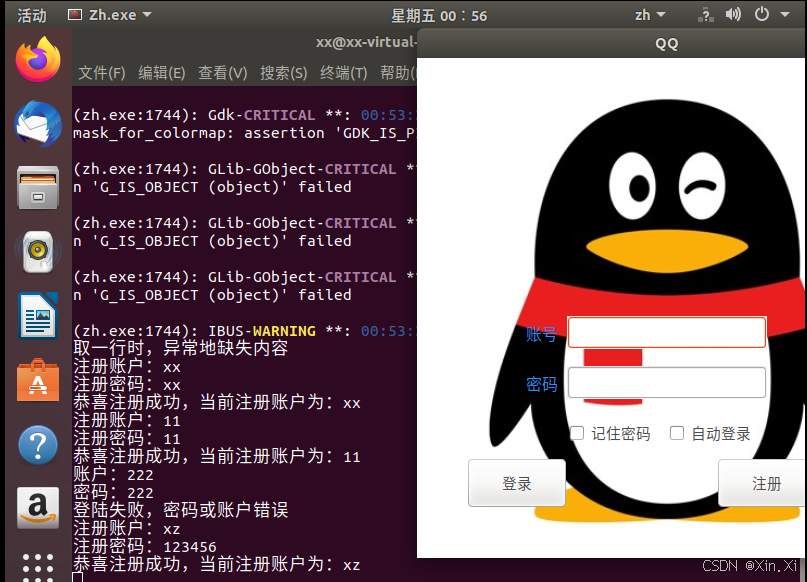The height and width of the screenshot is (582, 807).
Task: Click the 活动 activities button
Action: coord(32,15)
